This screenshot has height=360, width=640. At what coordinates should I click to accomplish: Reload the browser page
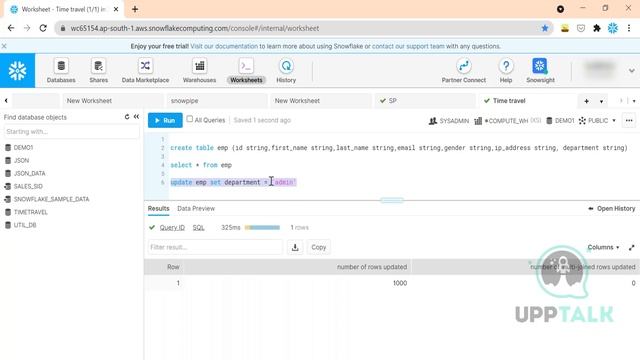pos(43,28)
